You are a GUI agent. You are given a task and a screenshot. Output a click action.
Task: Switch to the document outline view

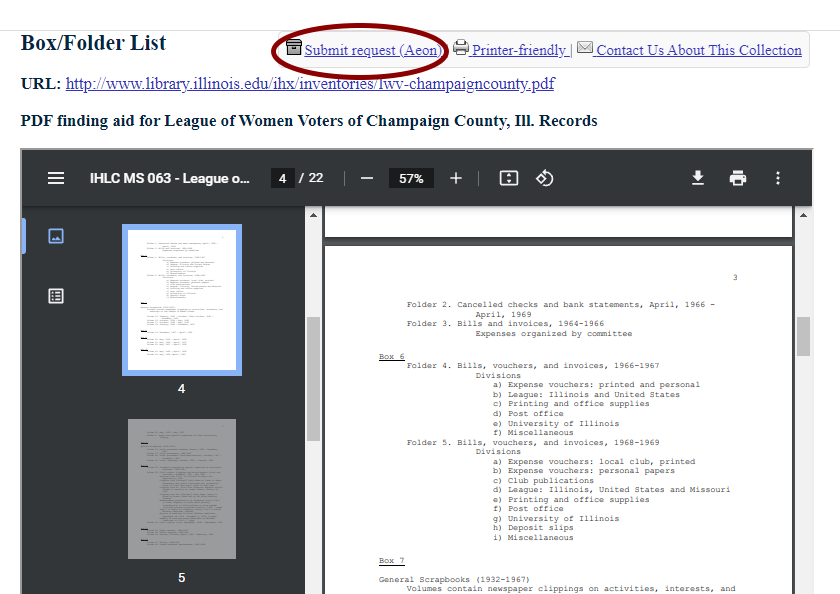(56, 295)
